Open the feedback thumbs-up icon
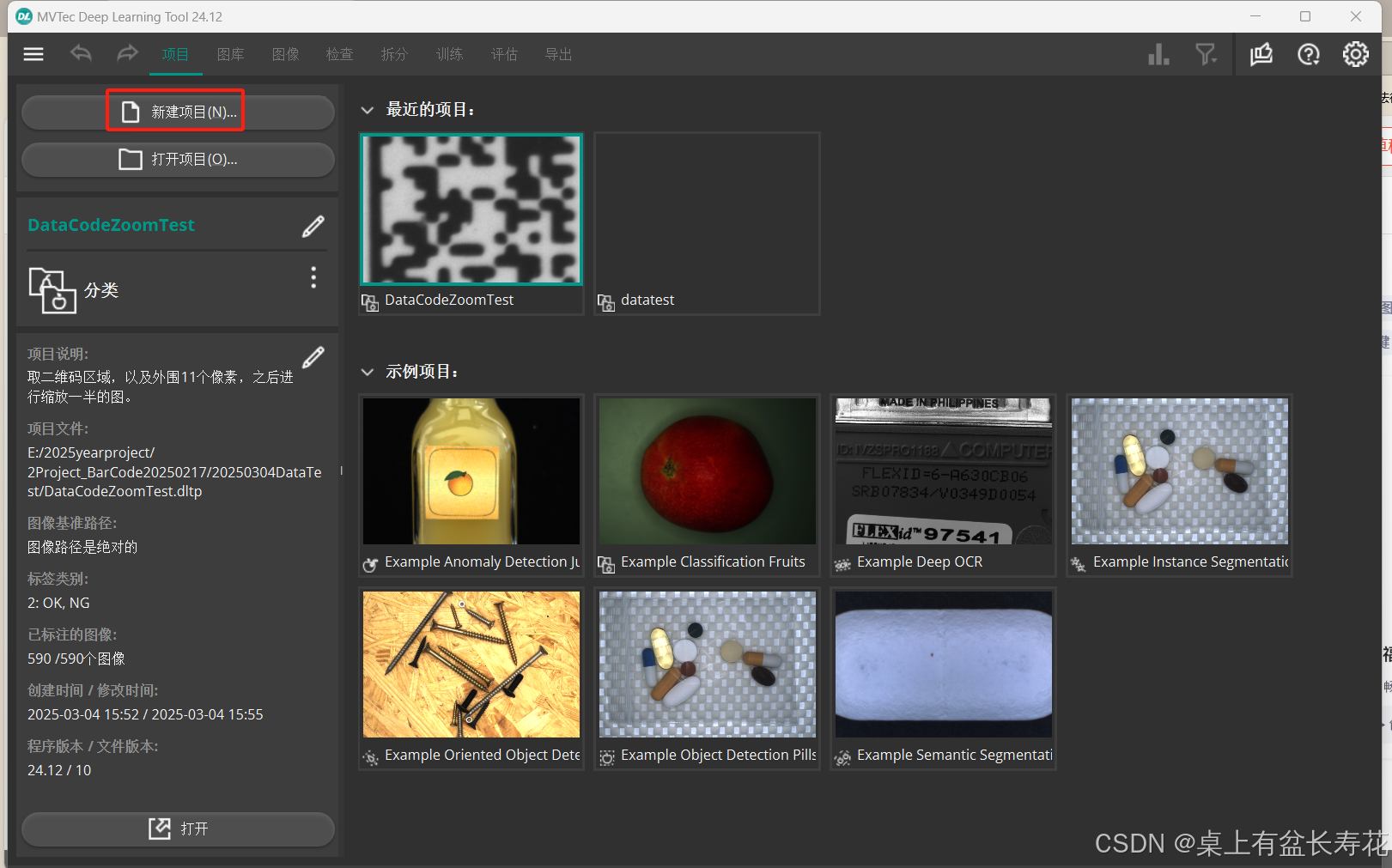 click(x=1261, y=54)
